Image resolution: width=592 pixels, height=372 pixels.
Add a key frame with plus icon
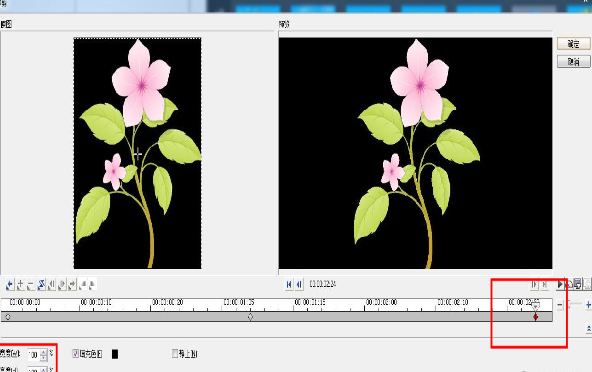[20, 284]
